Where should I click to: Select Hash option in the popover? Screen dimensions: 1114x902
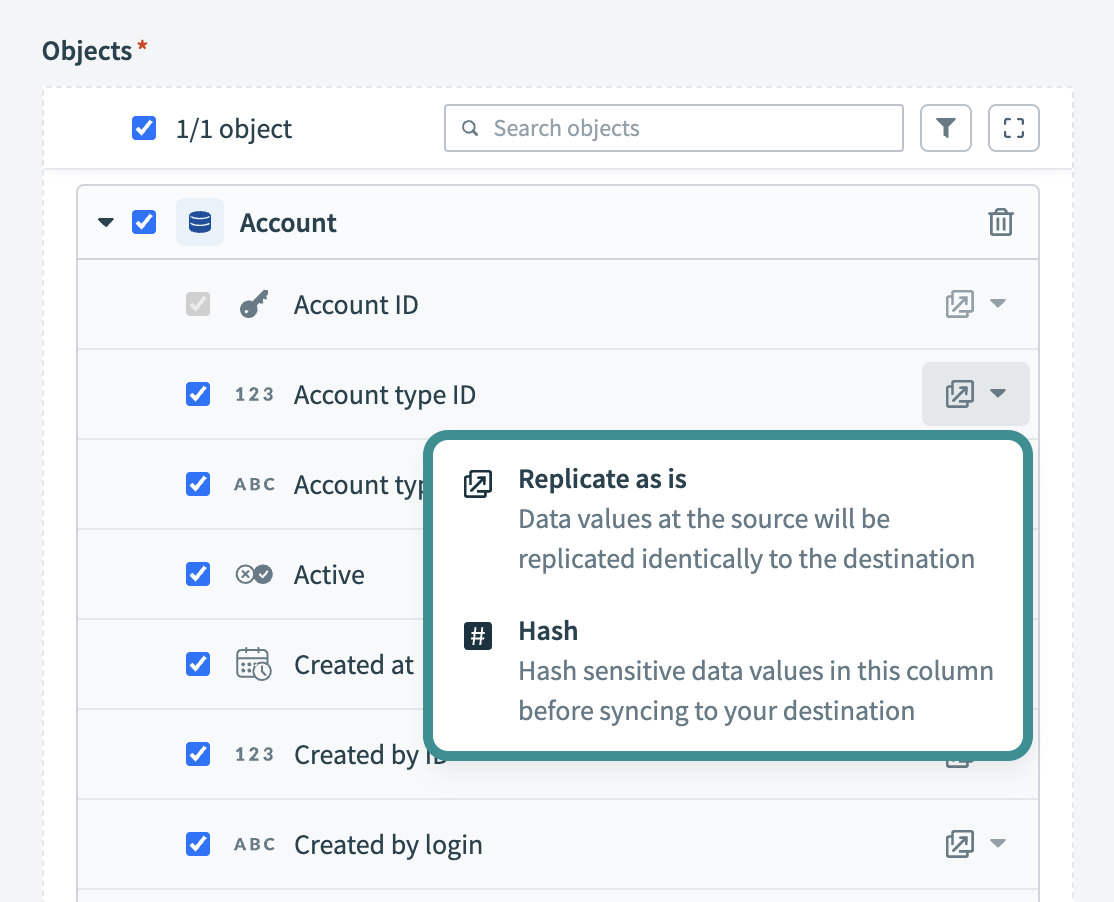click(548, 631)
